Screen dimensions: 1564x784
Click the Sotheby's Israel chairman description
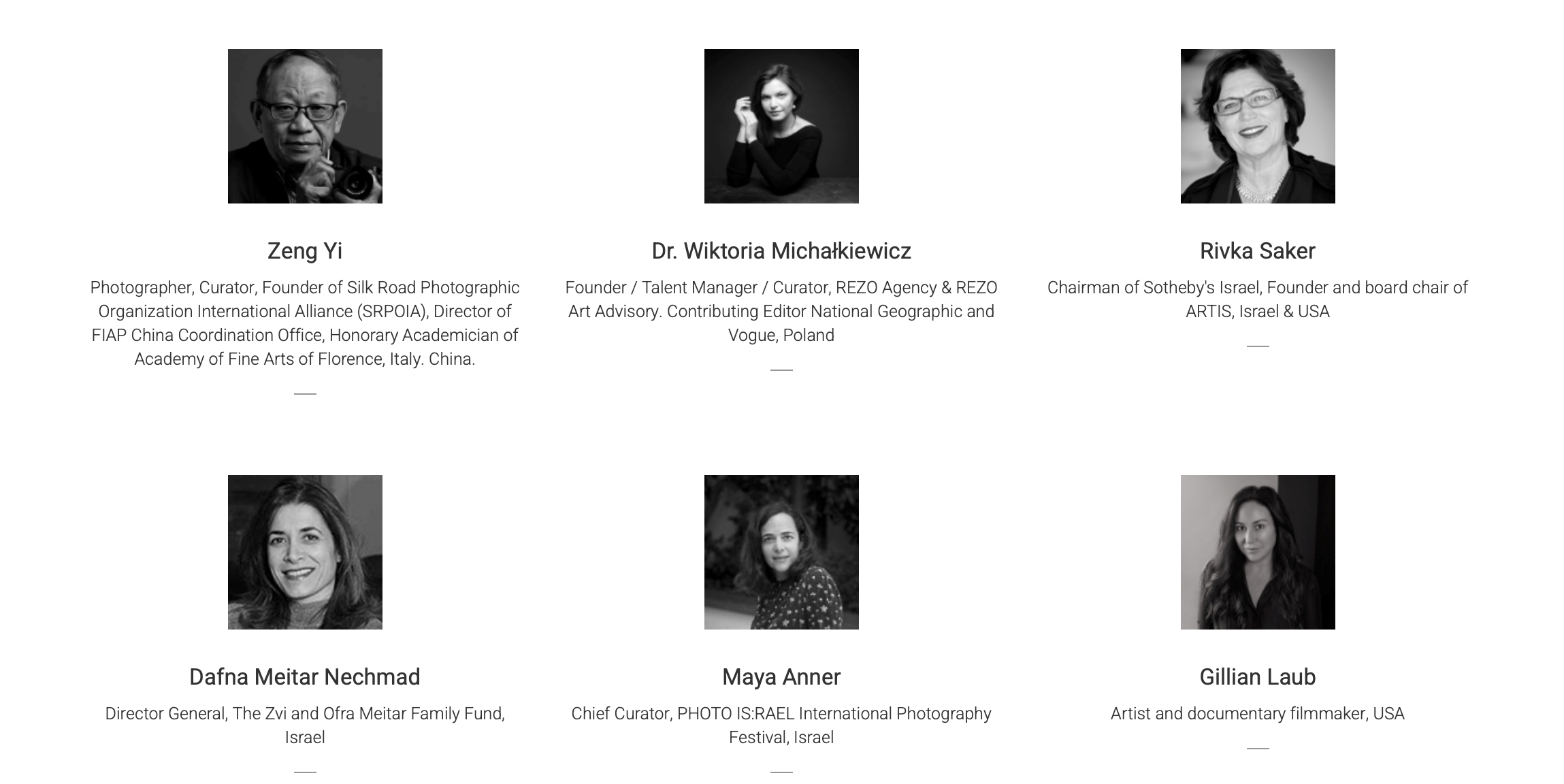(1258, 299)
